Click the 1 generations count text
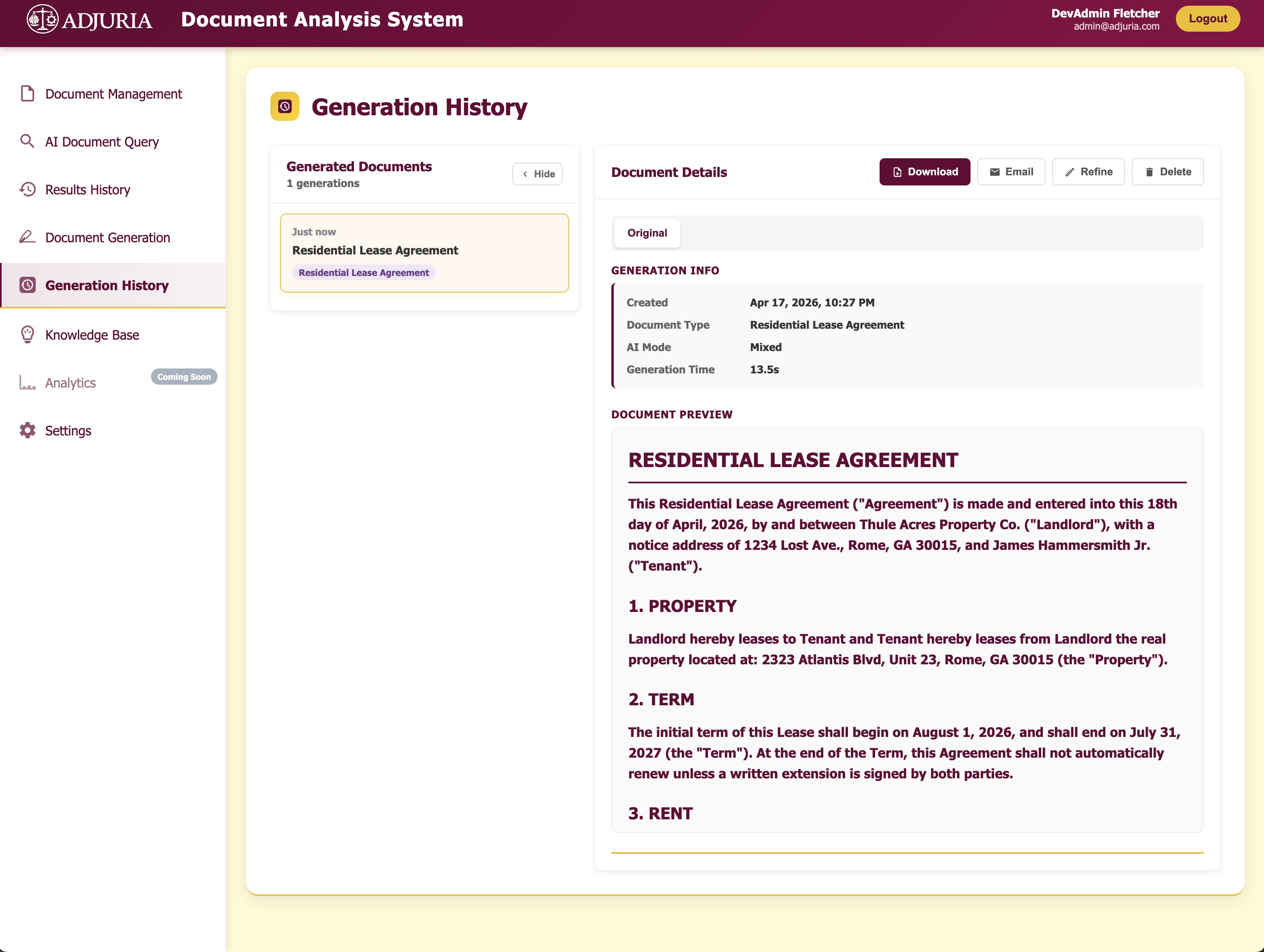This screenshot has height=952, width=1264. (323, 183)
